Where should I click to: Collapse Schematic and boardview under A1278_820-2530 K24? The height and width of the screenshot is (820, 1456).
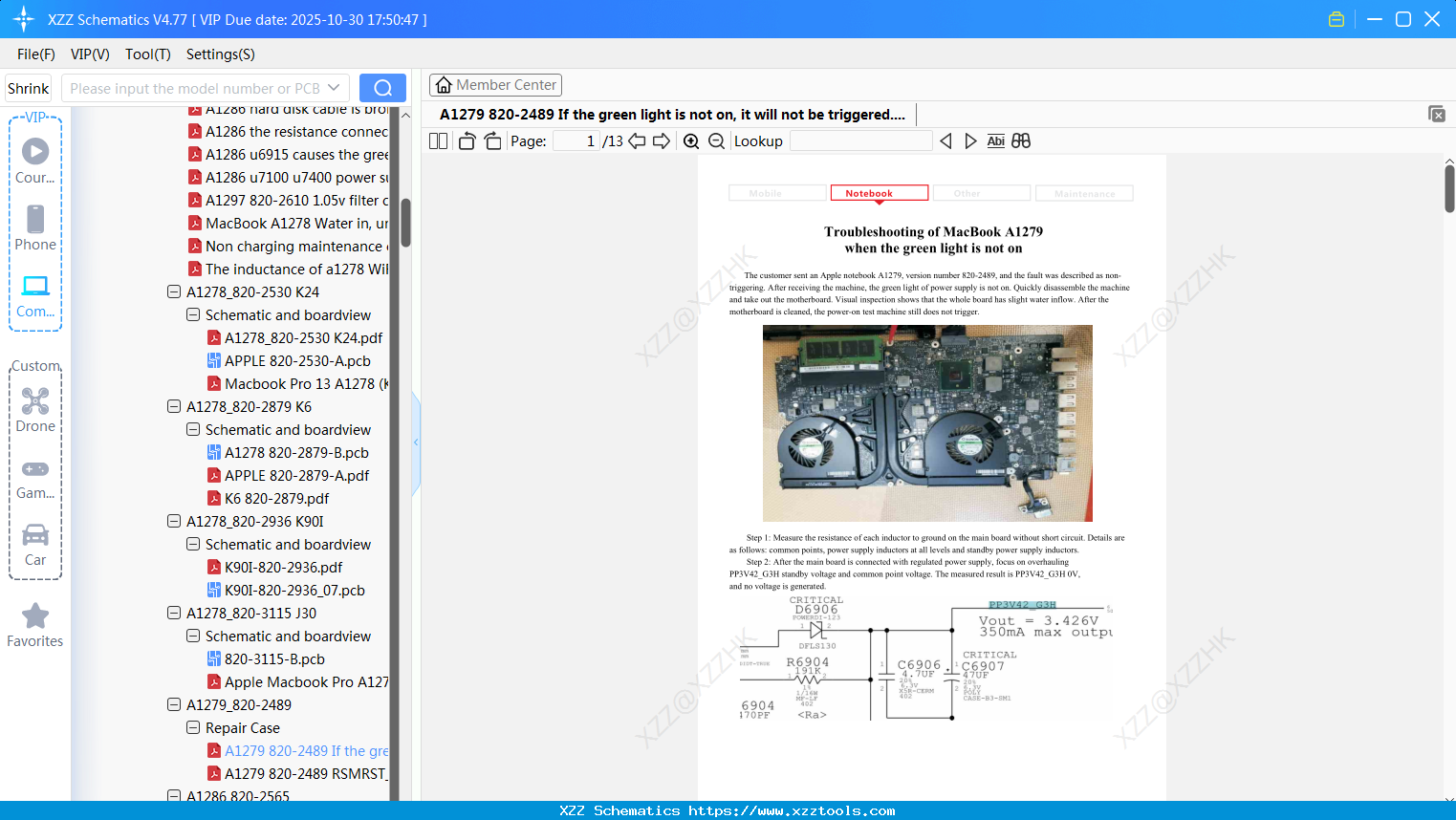[x=193, y=314]
